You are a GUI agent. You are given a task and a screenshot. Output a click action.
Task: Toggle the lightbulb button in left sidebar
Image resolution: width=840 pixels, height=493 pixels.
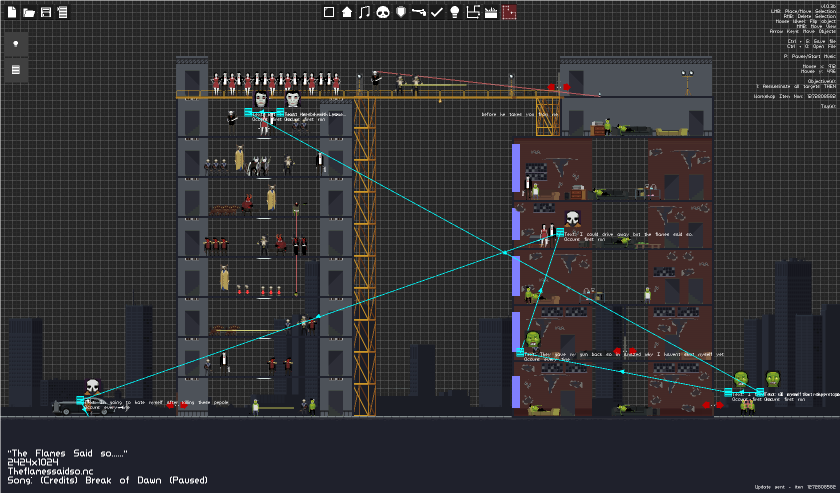[x=16, y=44]
